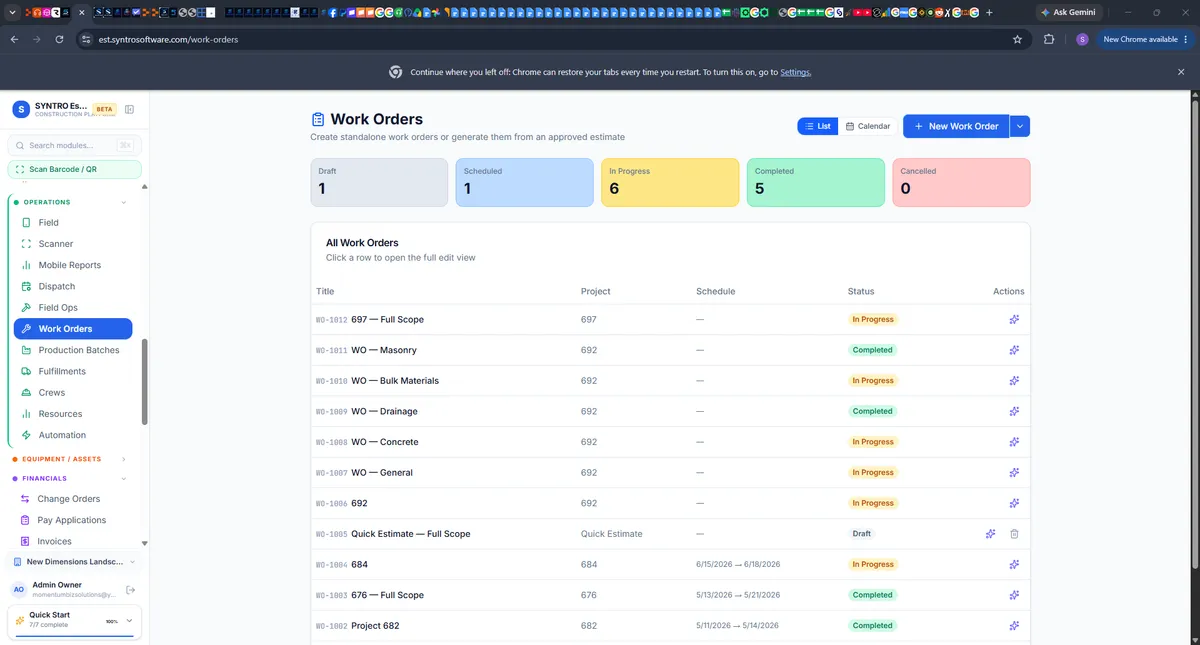Open Production Batches icon
Screen dimensions: 1200x645
pos(26,350)
